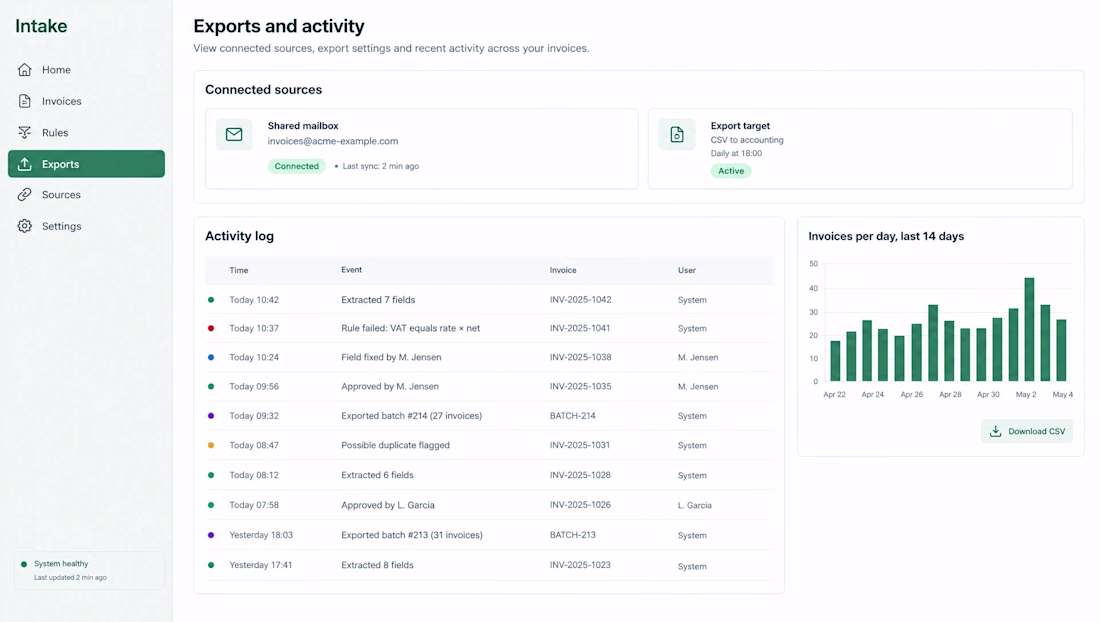Click the Time column header
This screenshot has height=622, width=1100.
[239, 270]
